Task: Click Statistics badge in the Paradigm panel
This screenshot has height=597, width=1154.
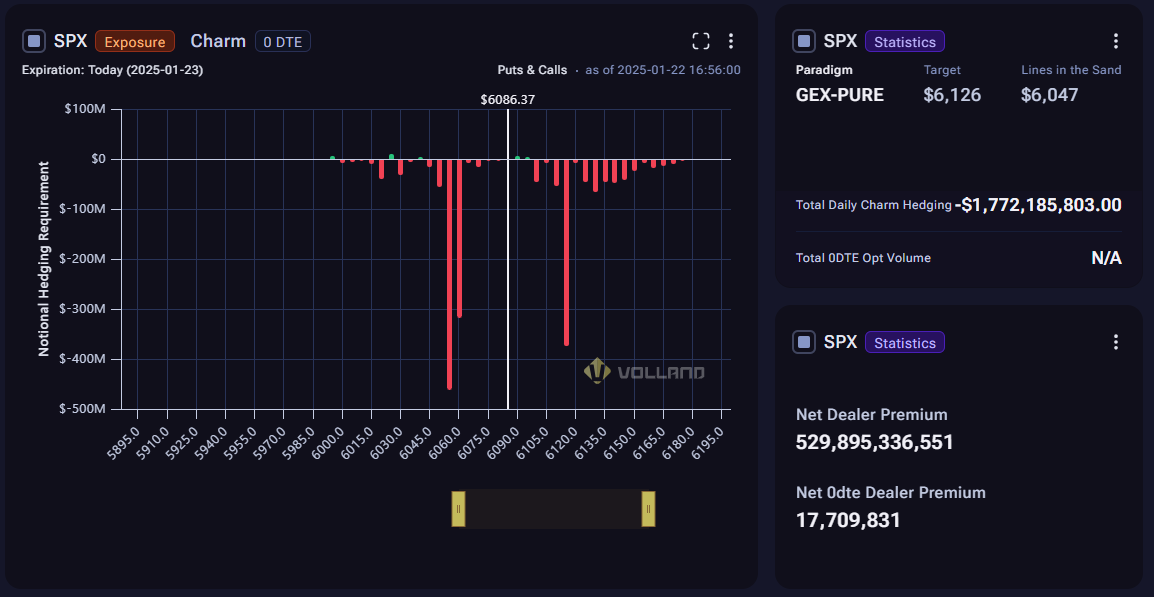Action: (x=905, y=41)
